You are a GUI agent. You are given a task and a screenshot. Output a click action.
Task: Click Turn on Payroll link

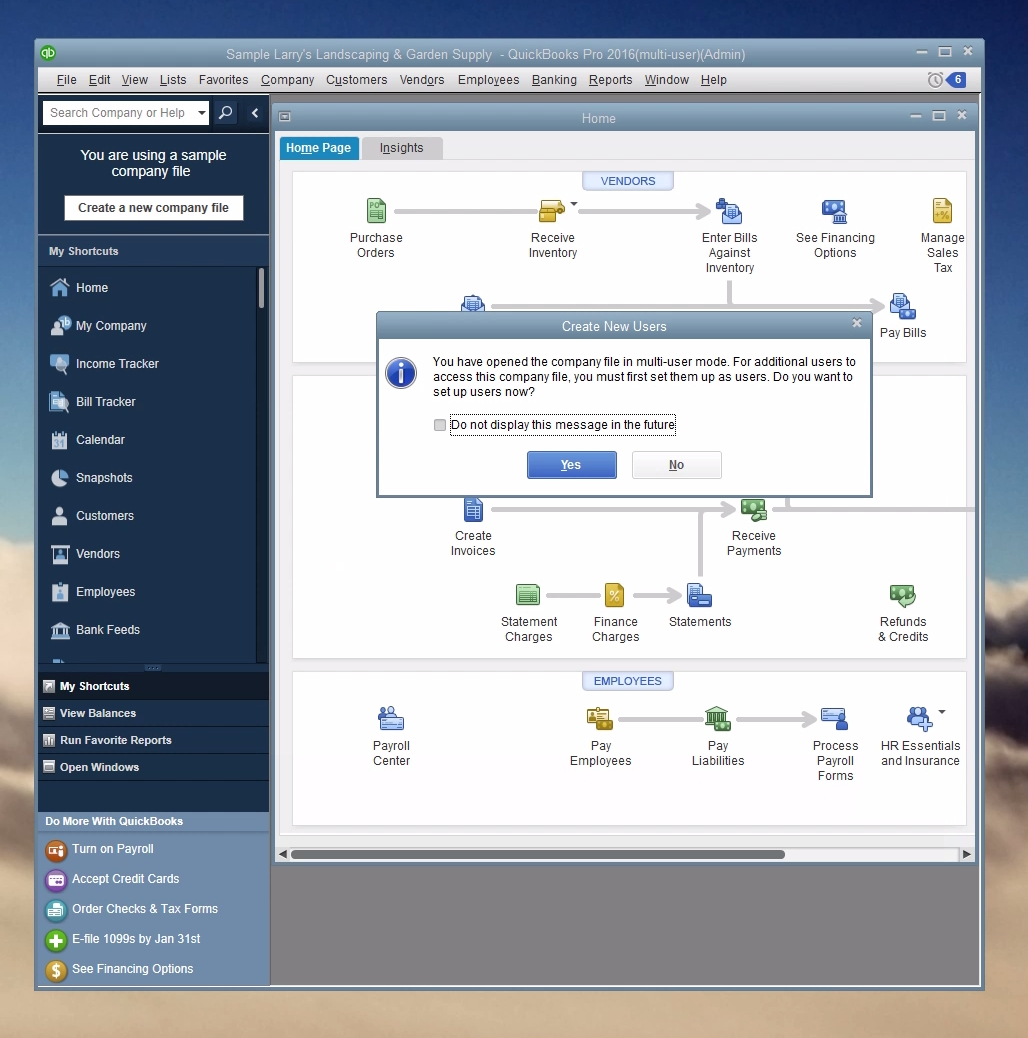113,849
